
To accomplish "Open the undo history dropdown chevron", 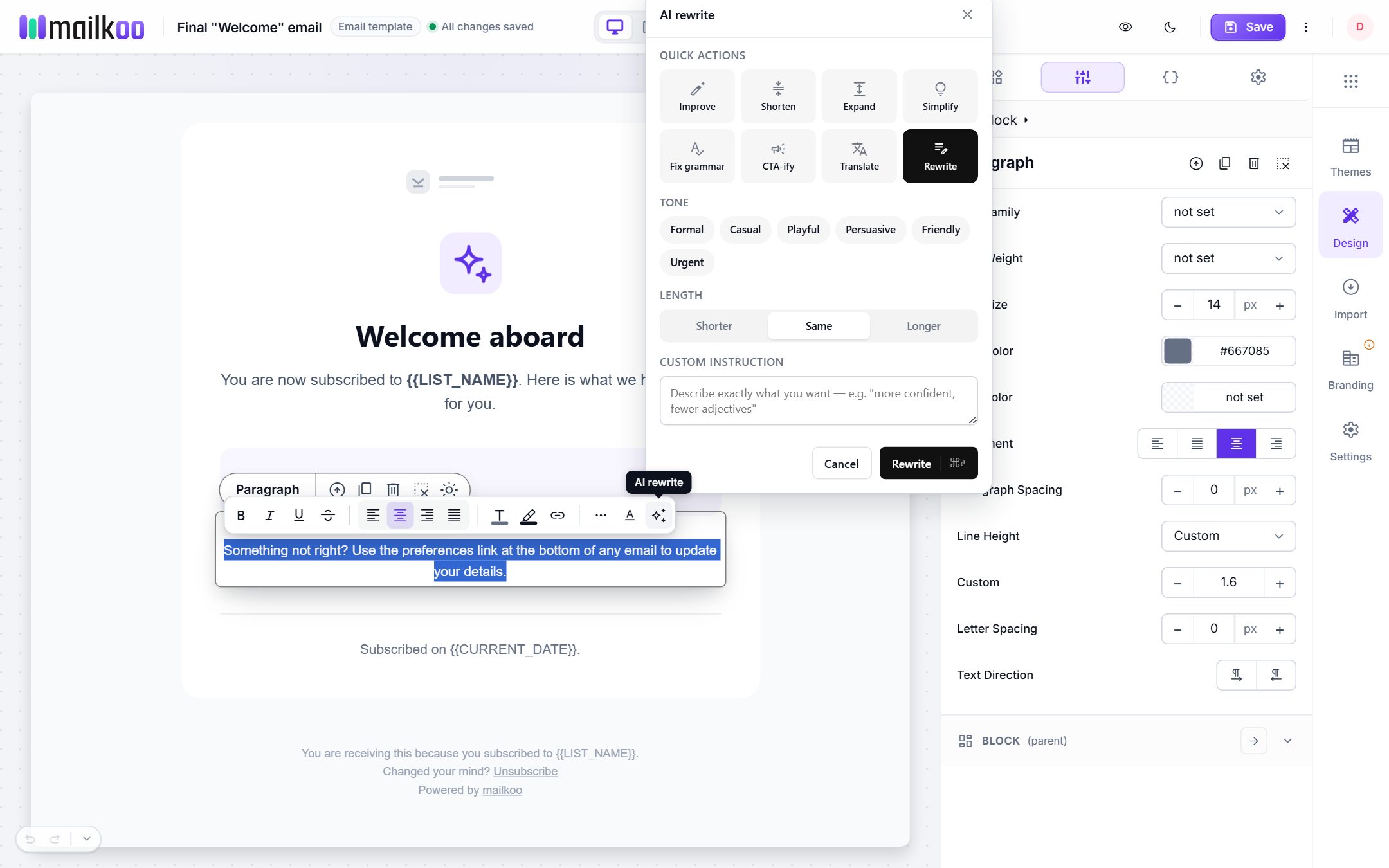I will click(x=87, y=838).
